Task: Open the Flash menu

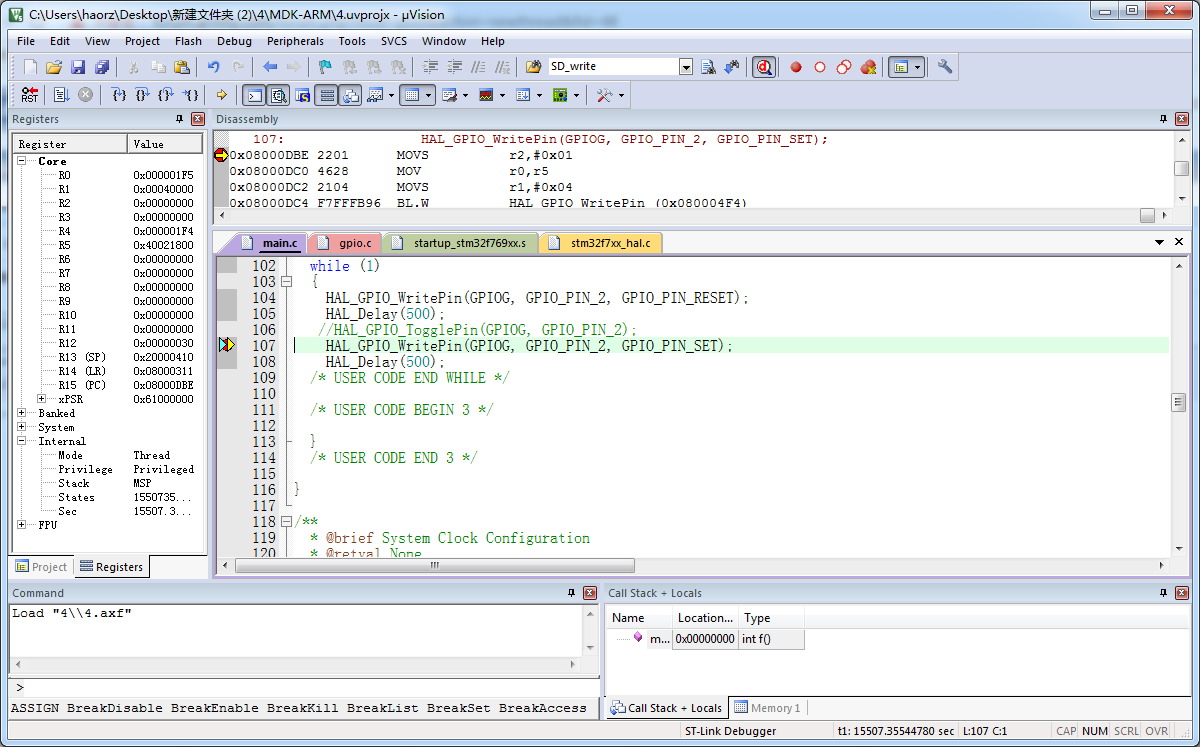Action: (188, 41)
